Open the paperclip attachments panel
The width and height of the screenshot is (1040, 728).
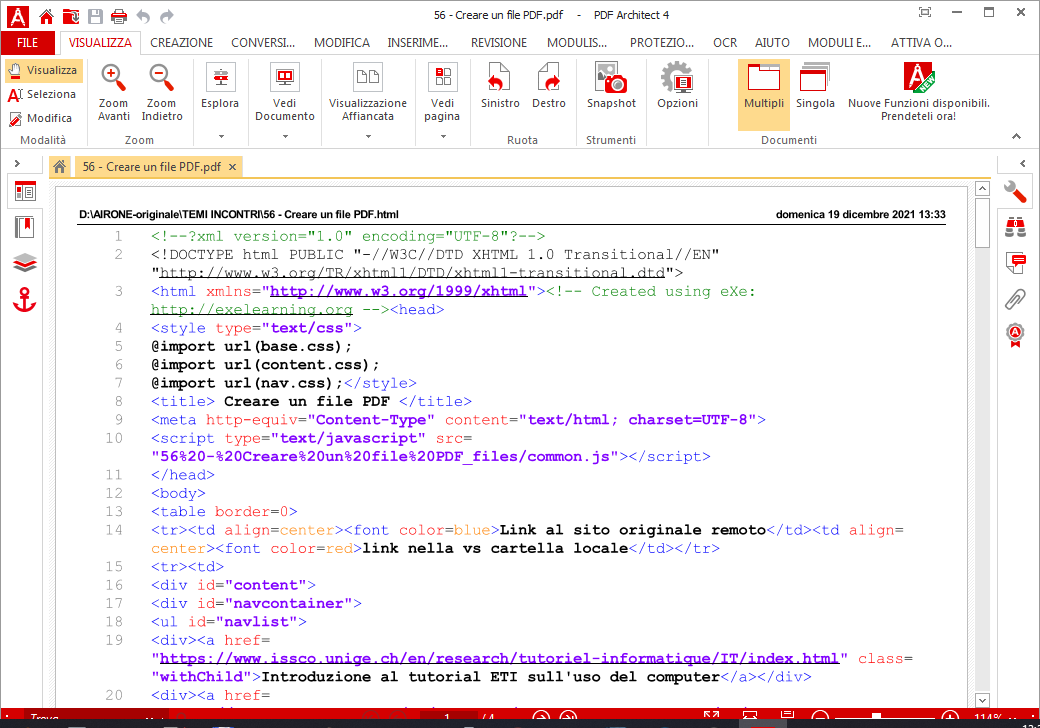[1015, 299]
